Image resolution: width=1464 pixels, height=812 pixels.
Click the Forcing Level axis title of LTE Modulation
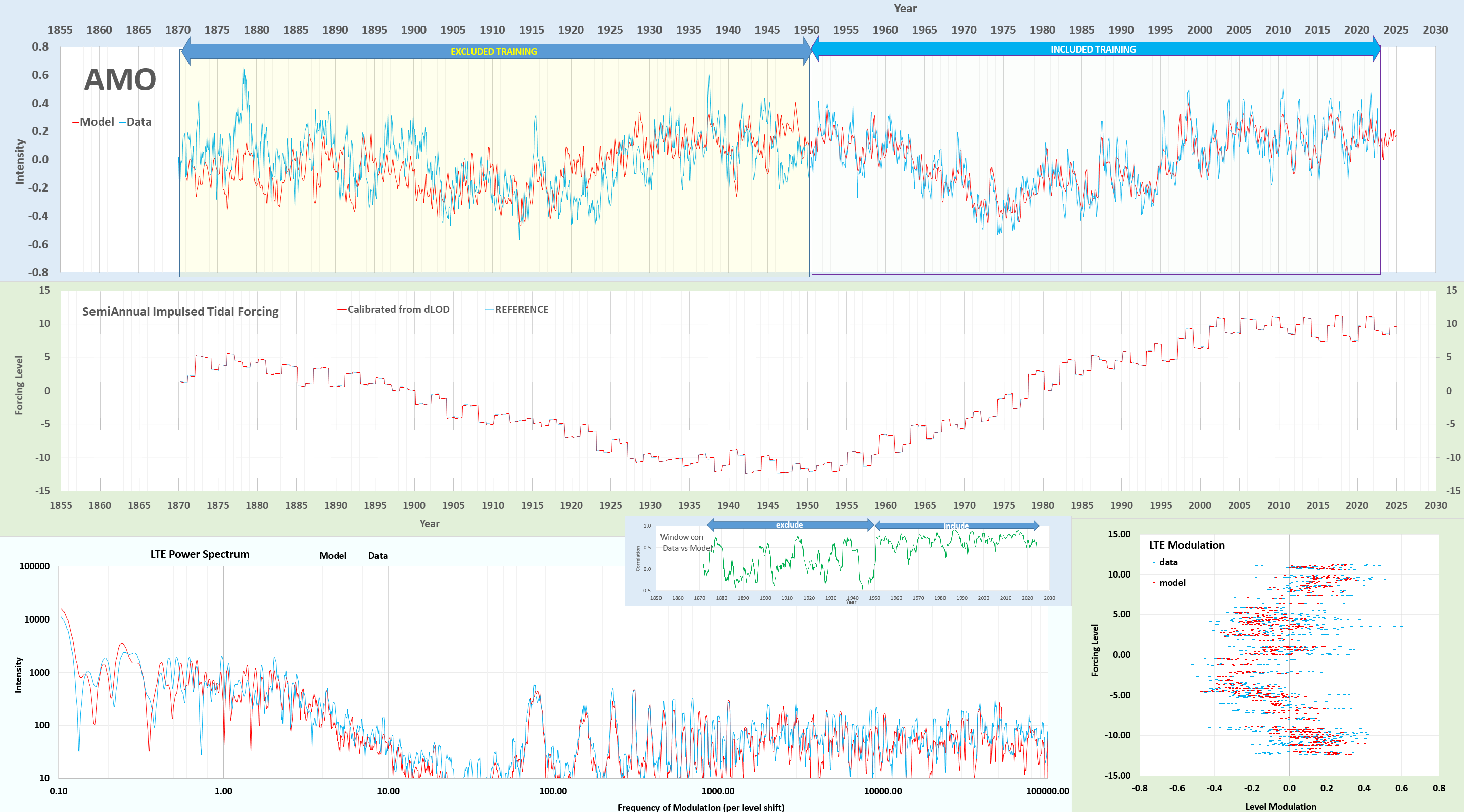coord(1095,650)
